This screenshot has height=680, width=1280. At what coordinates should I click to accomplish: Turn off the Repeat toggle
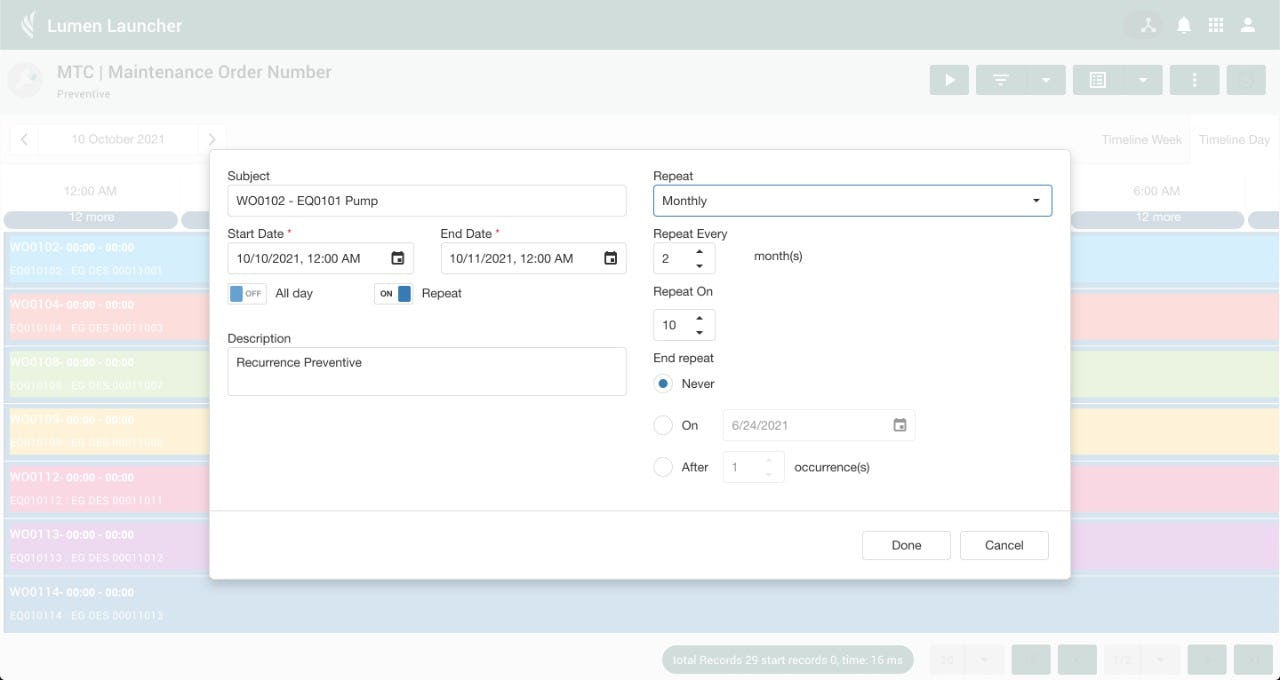coord(394,293)
